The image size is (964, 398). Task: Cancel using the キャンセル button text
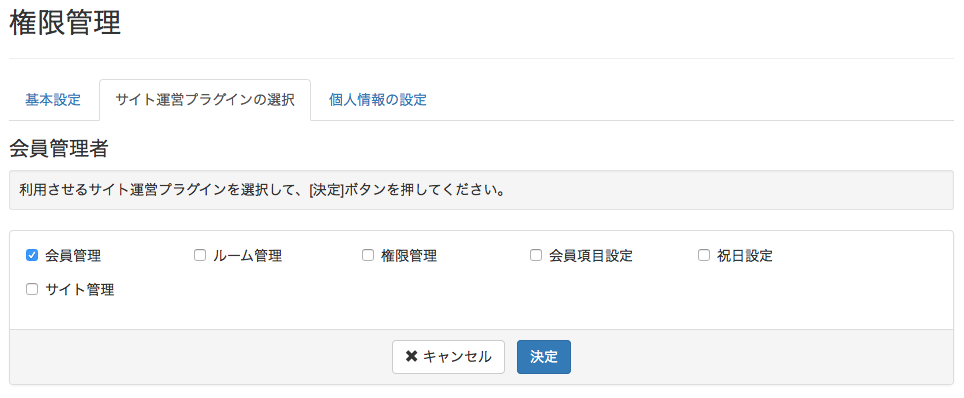coord(457,357)
